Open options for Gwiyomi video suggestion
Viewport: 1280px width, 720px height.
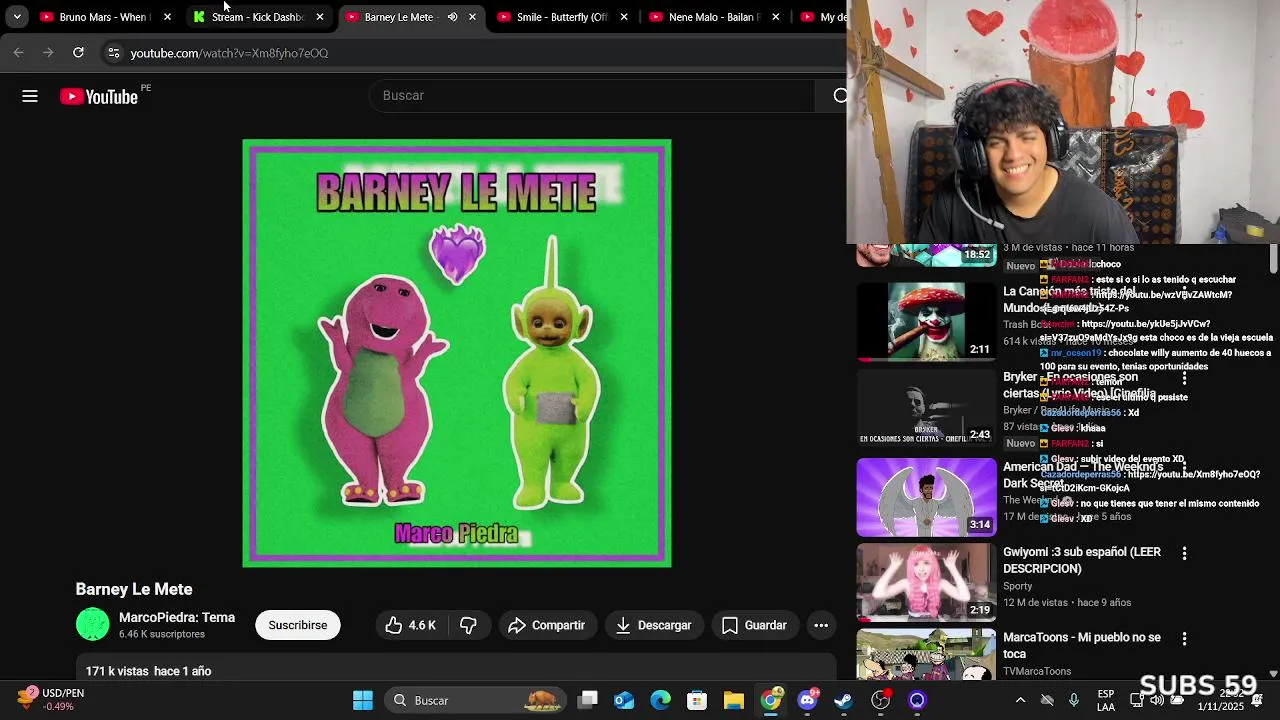[x=1184, y=553]
